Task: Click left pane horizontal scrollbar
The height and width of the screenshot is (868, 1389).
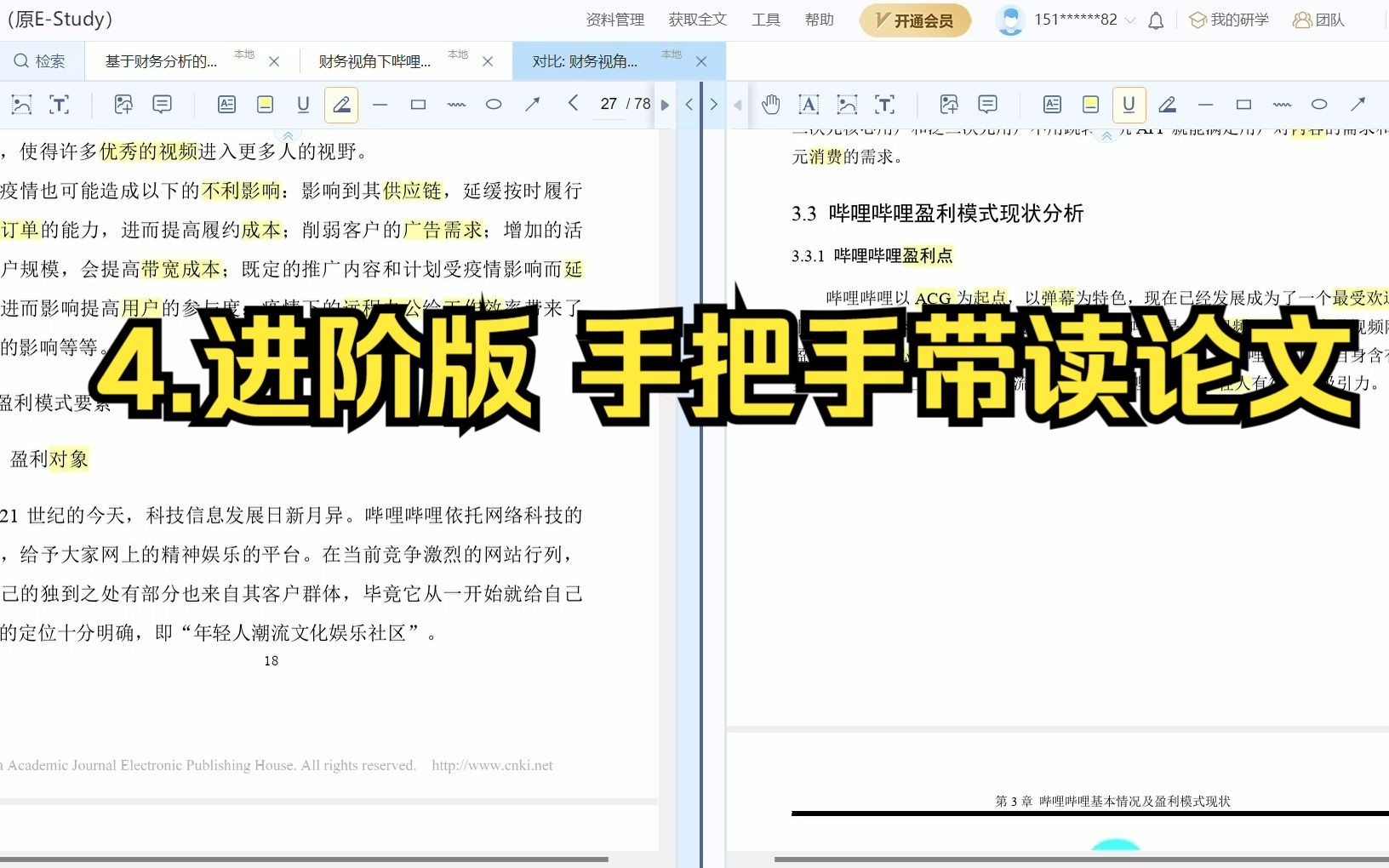Action: click(x=304, y=859)
